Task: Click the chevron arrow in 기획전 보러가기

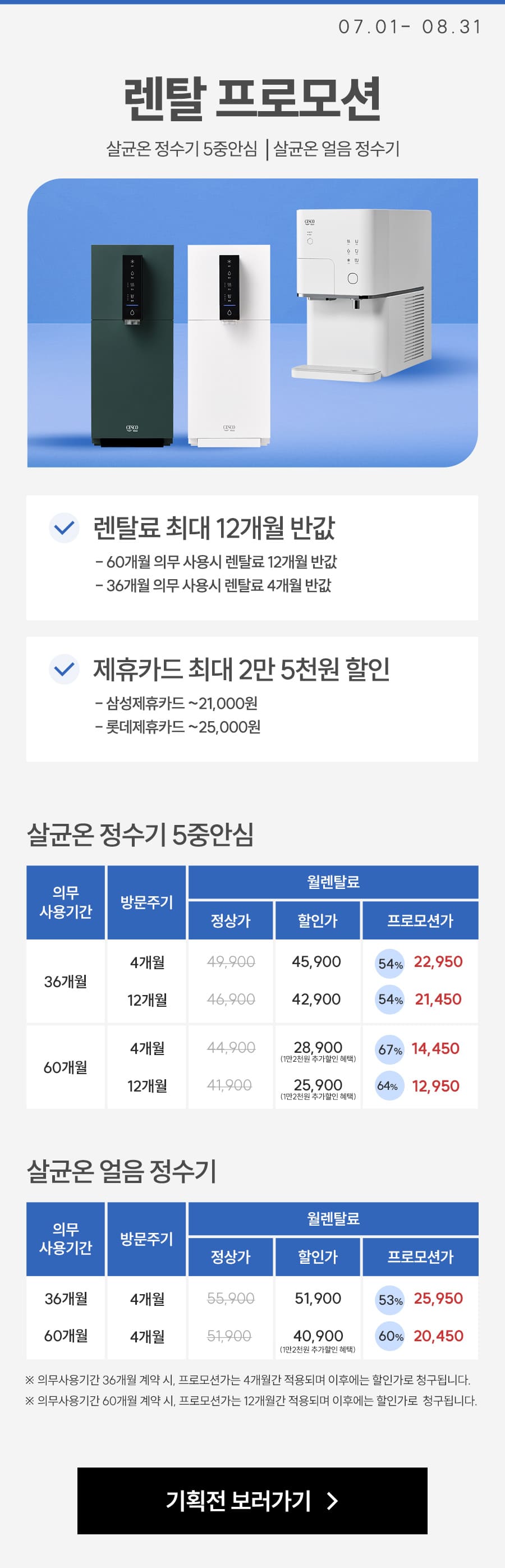Action: pos(332,1501)
